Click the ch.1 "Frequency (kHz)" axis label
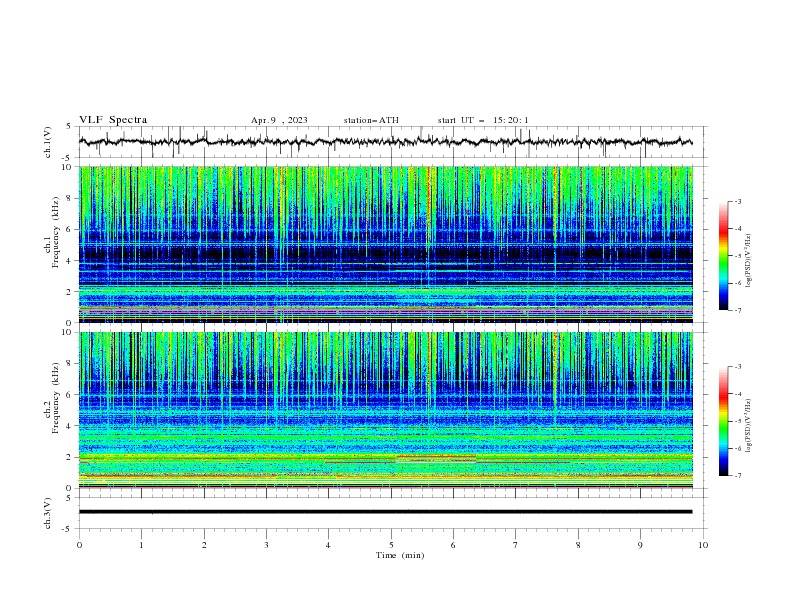This screenshot has width=792, height=612. 56,231
